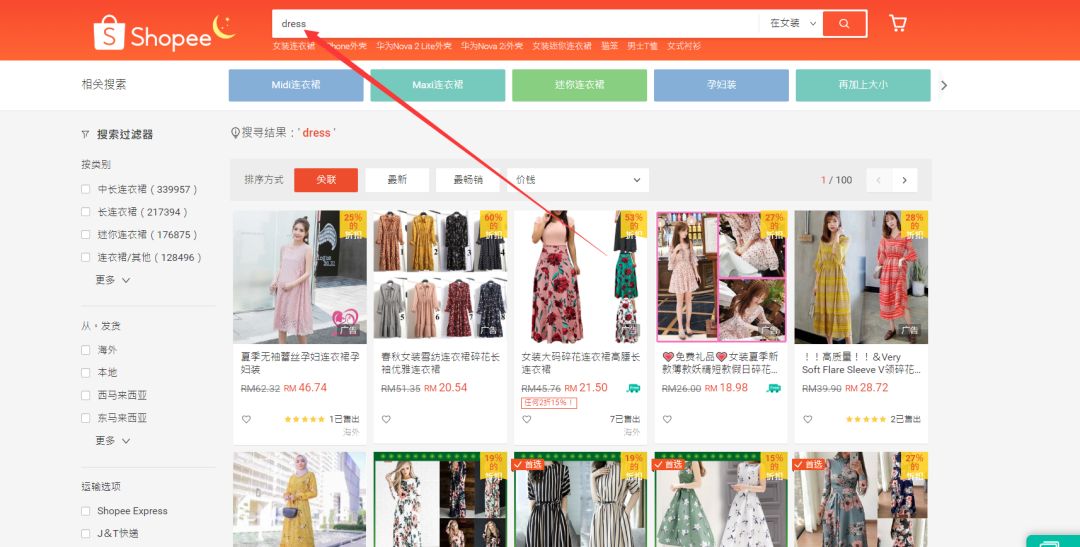Click the search filter funnel icon

point(85,134)
